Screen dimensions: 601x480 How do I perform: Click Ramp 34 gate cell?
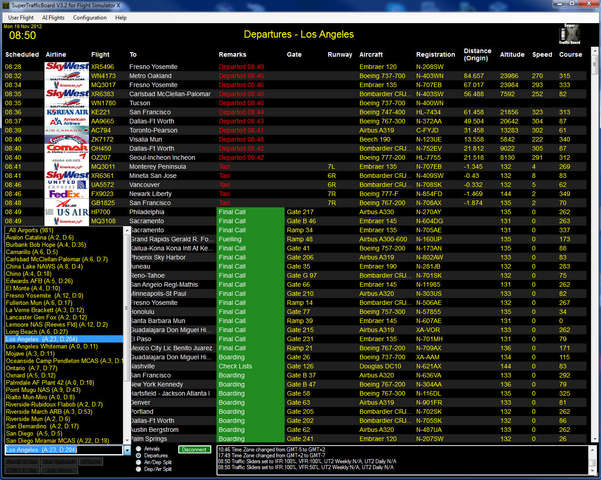point(299,230)
